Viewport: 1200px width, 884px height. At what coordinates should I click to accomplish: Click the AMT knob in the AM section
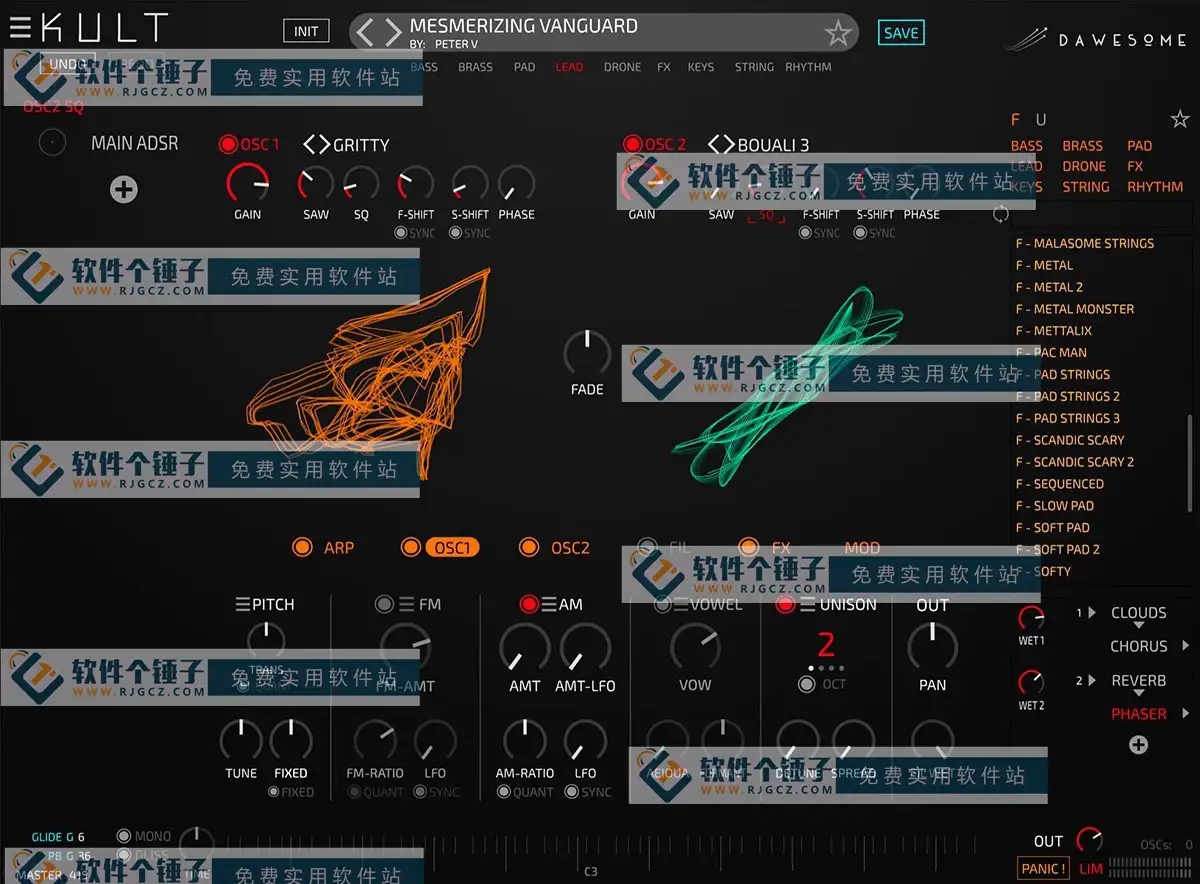pos(524,649)
